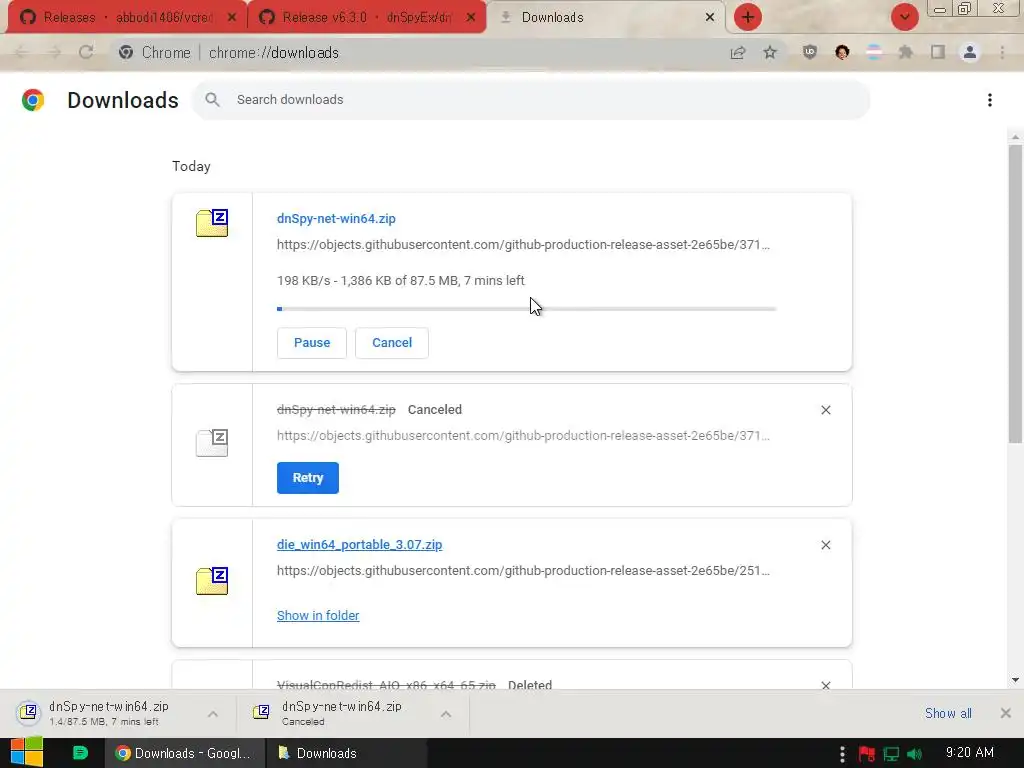1024x768 pixels.
Task: Click the Today date heading
Action: pos(191,167)
